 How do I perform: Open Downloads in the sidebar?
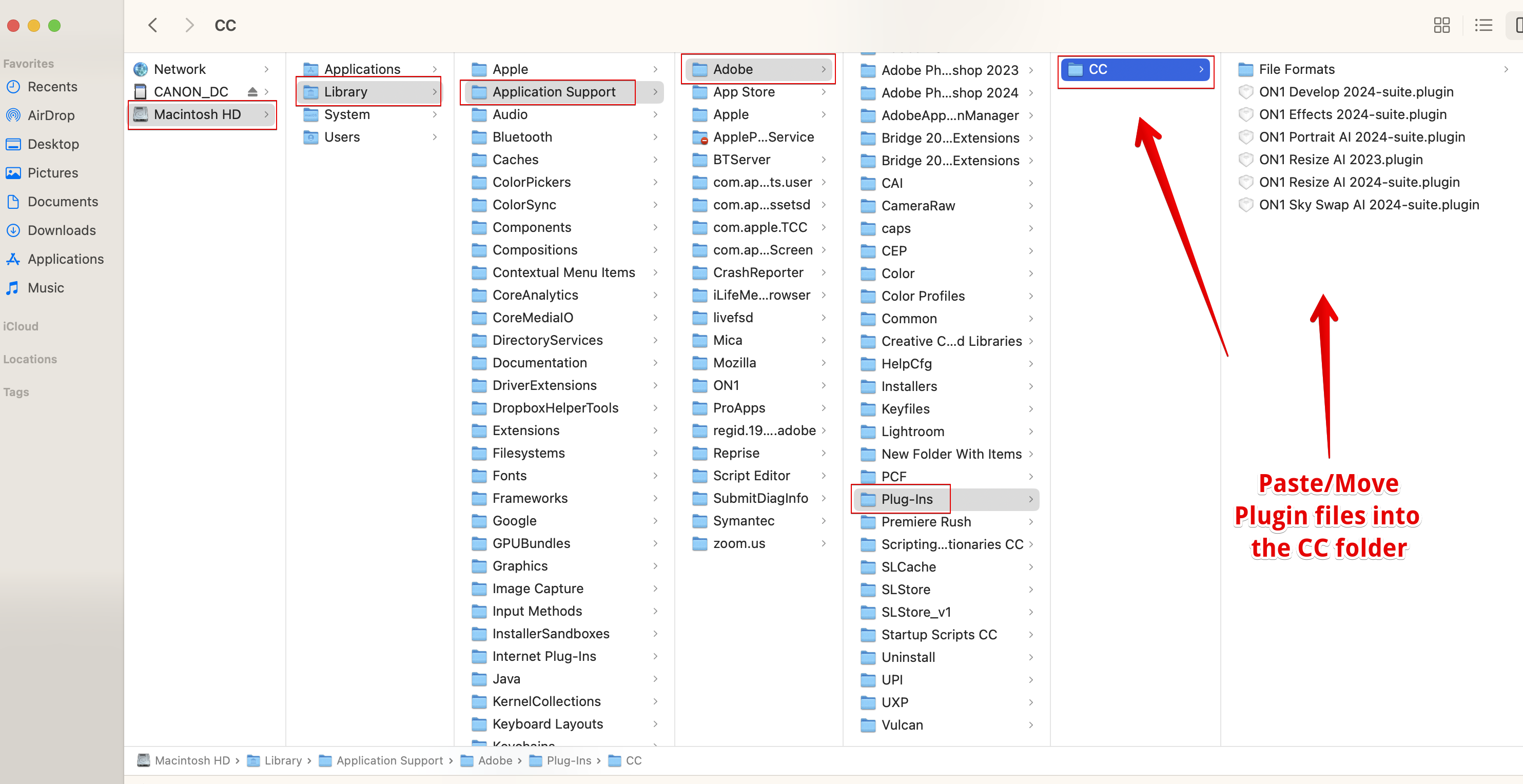click(x=62, y=230)
